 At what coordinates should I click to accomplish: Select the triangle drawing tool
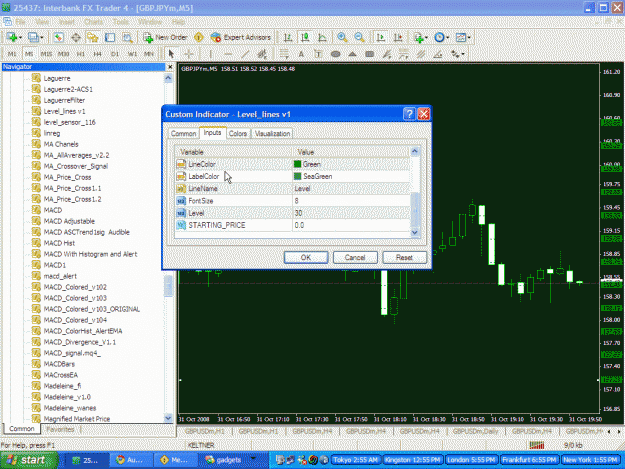pos(352,54)
